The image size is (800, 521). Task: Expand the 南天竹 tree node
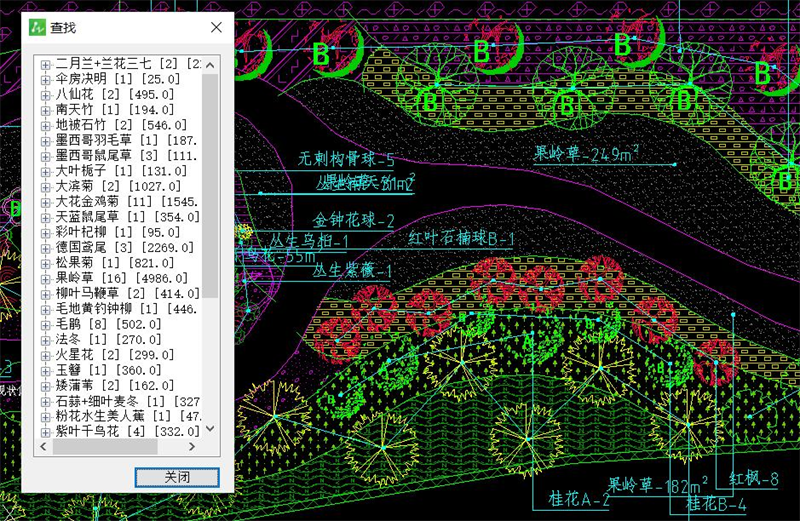click(x=46, y=111)
